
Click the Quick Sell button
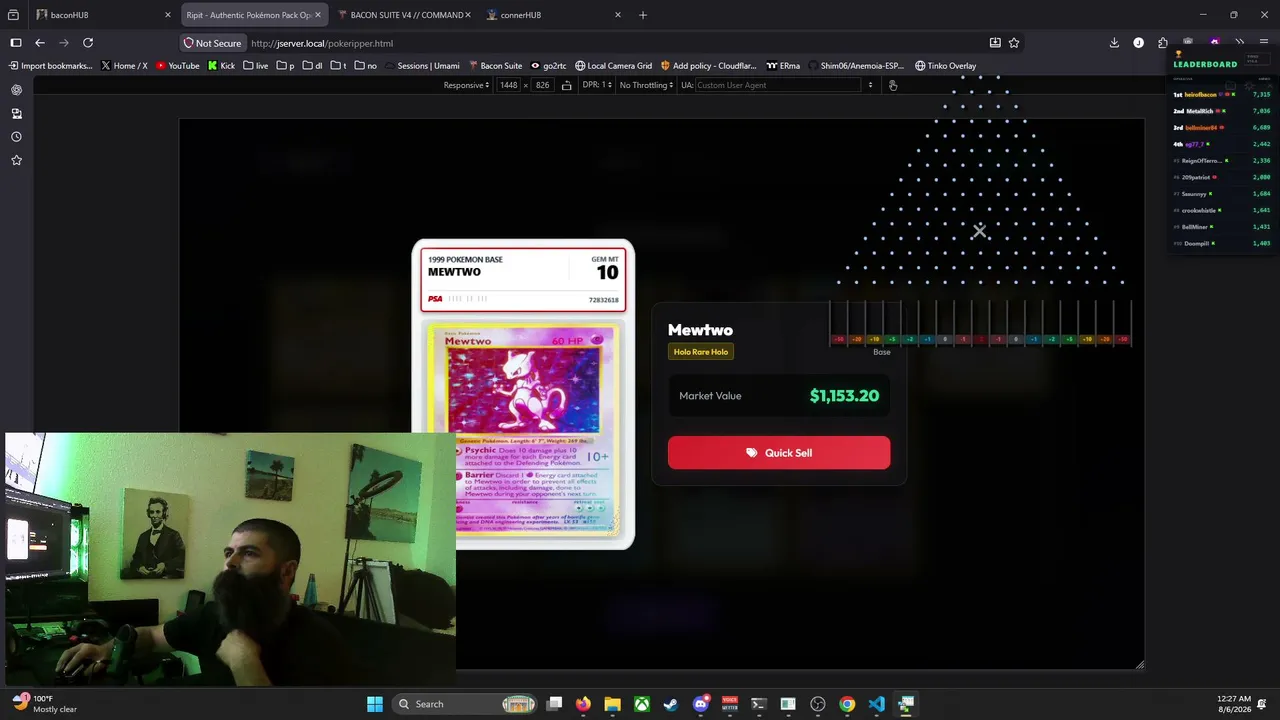pos(779,453)
